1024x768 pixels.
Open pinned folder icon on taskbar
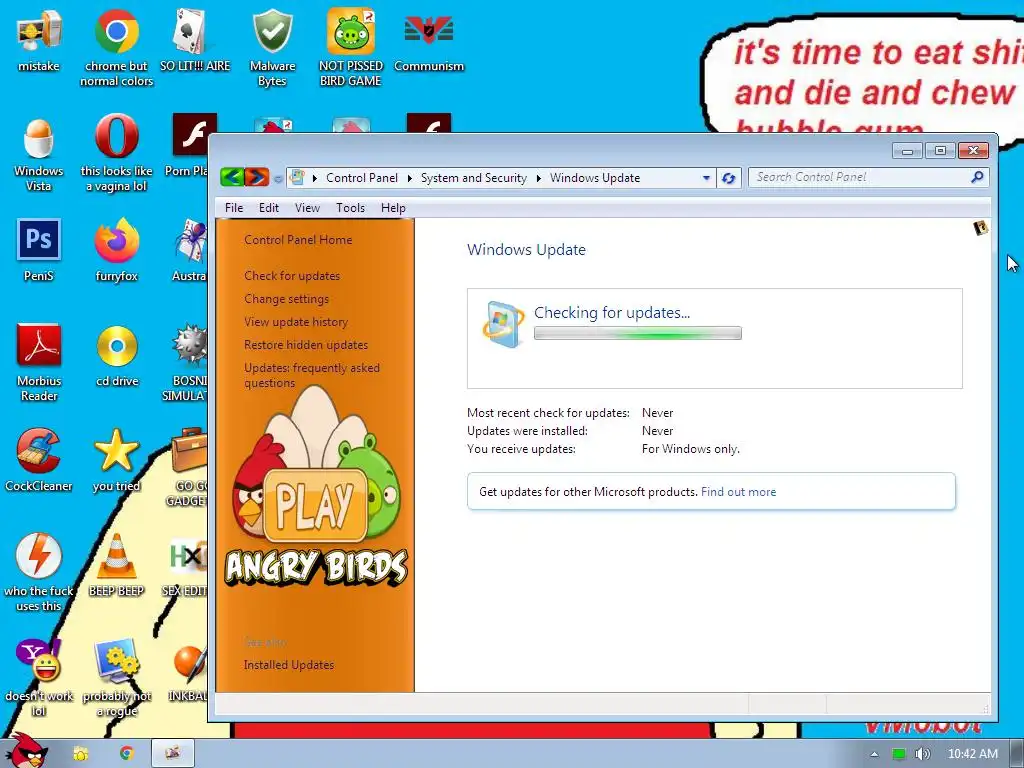(x=80, y=754)
